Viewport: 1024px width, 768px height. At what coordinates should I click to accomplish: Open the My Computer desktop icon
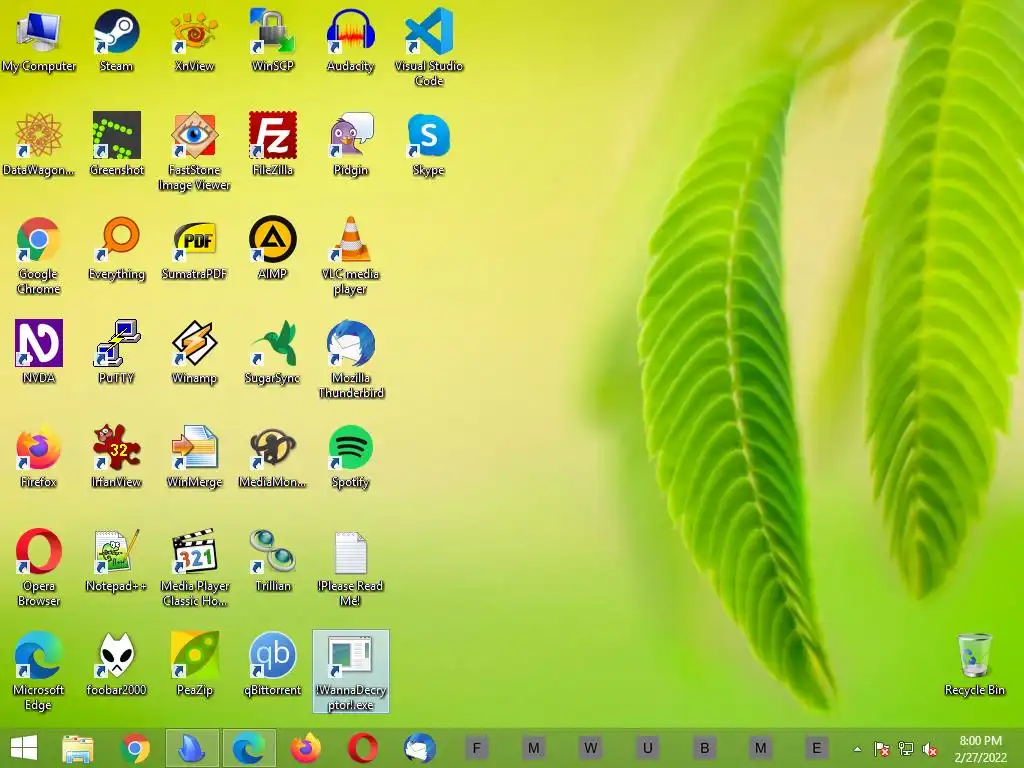39,40
